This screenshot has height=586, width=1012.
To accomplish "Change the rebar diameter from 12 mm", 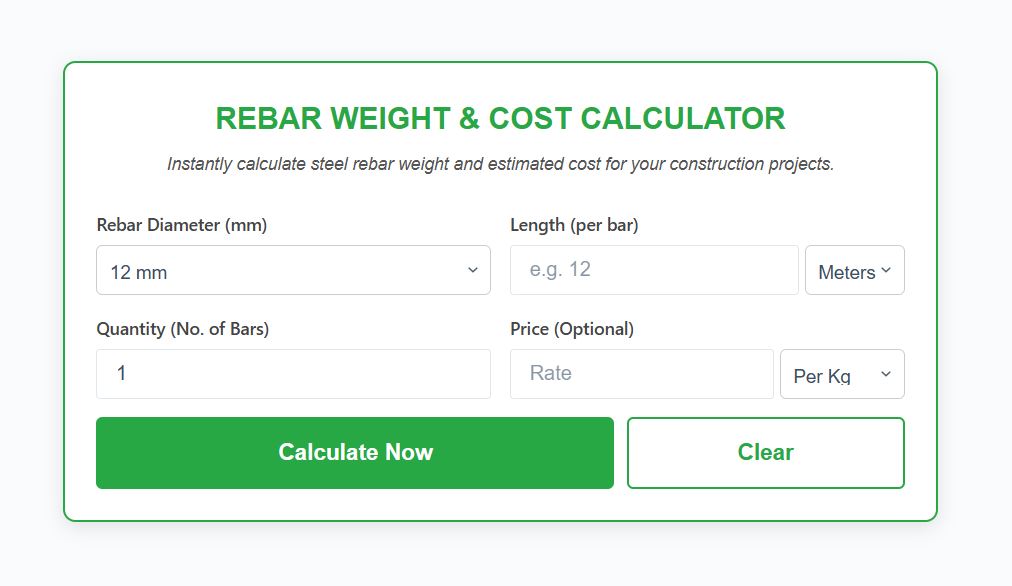I will tap(293, 270).
